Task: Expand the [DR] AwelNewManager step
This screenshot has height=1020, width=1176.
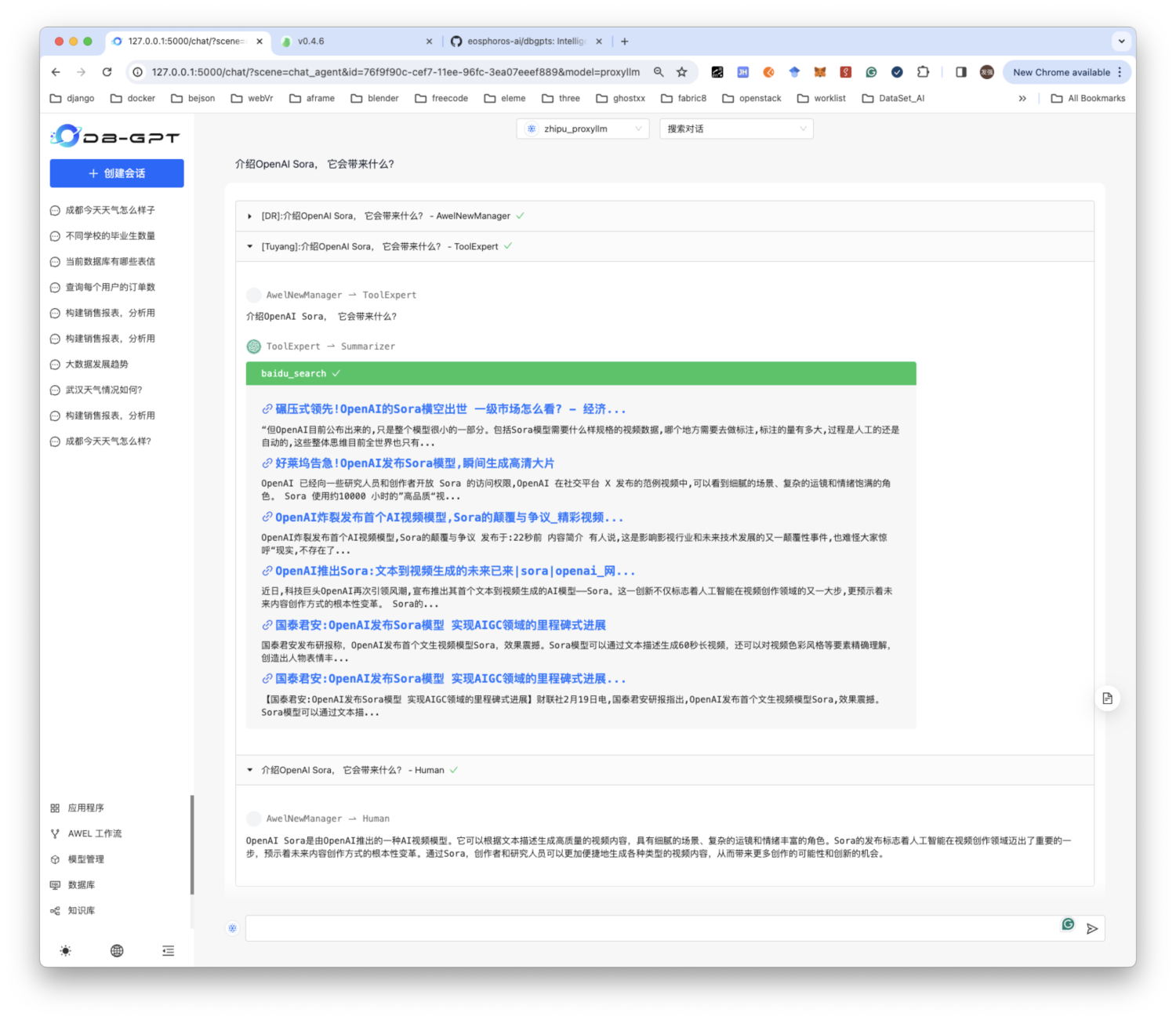Action: [x=664, y=216]
